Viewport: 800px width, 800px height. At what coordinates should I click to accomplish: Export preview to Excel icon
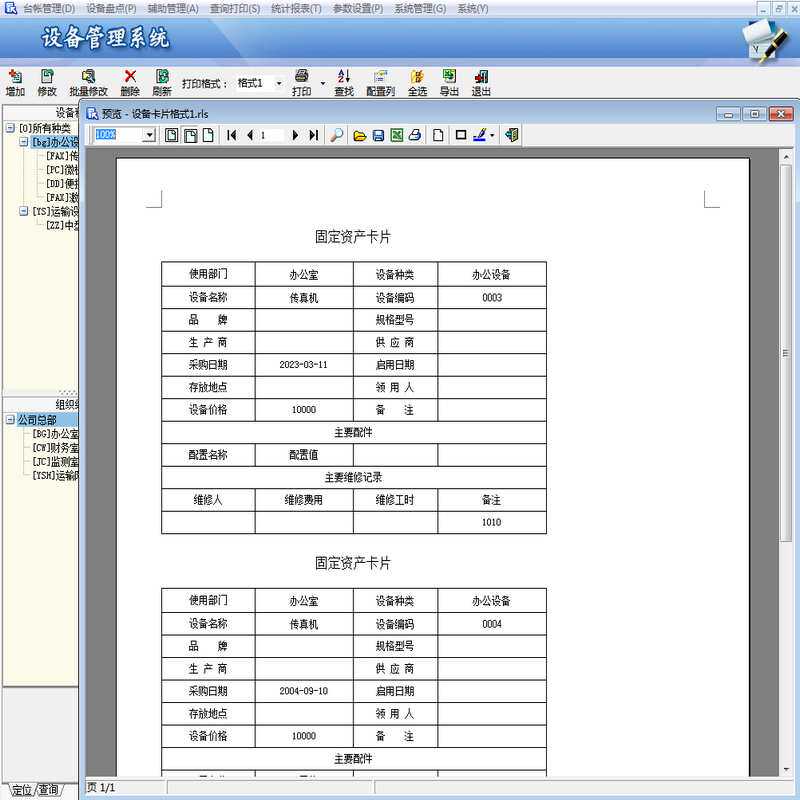[x=396, y=135]
